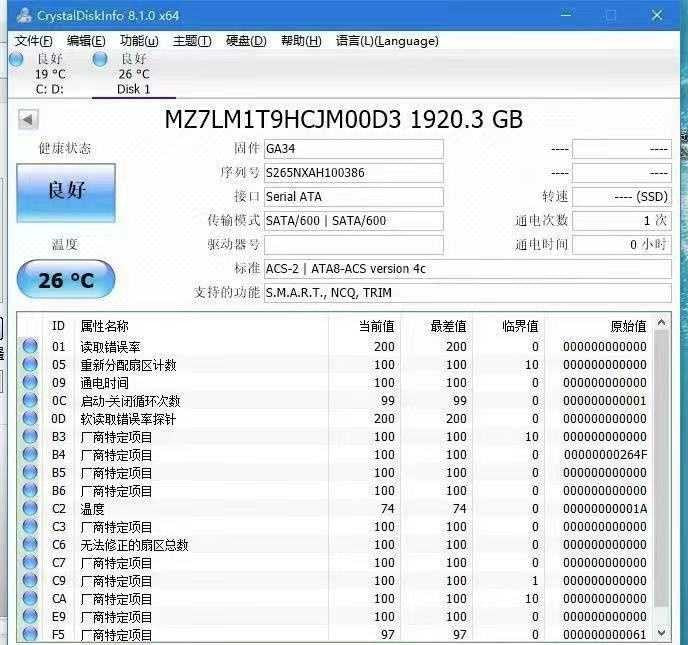This screenshot has width=688, height=645.
Task: Click the 最差值 column header
Action: (448, 326)
